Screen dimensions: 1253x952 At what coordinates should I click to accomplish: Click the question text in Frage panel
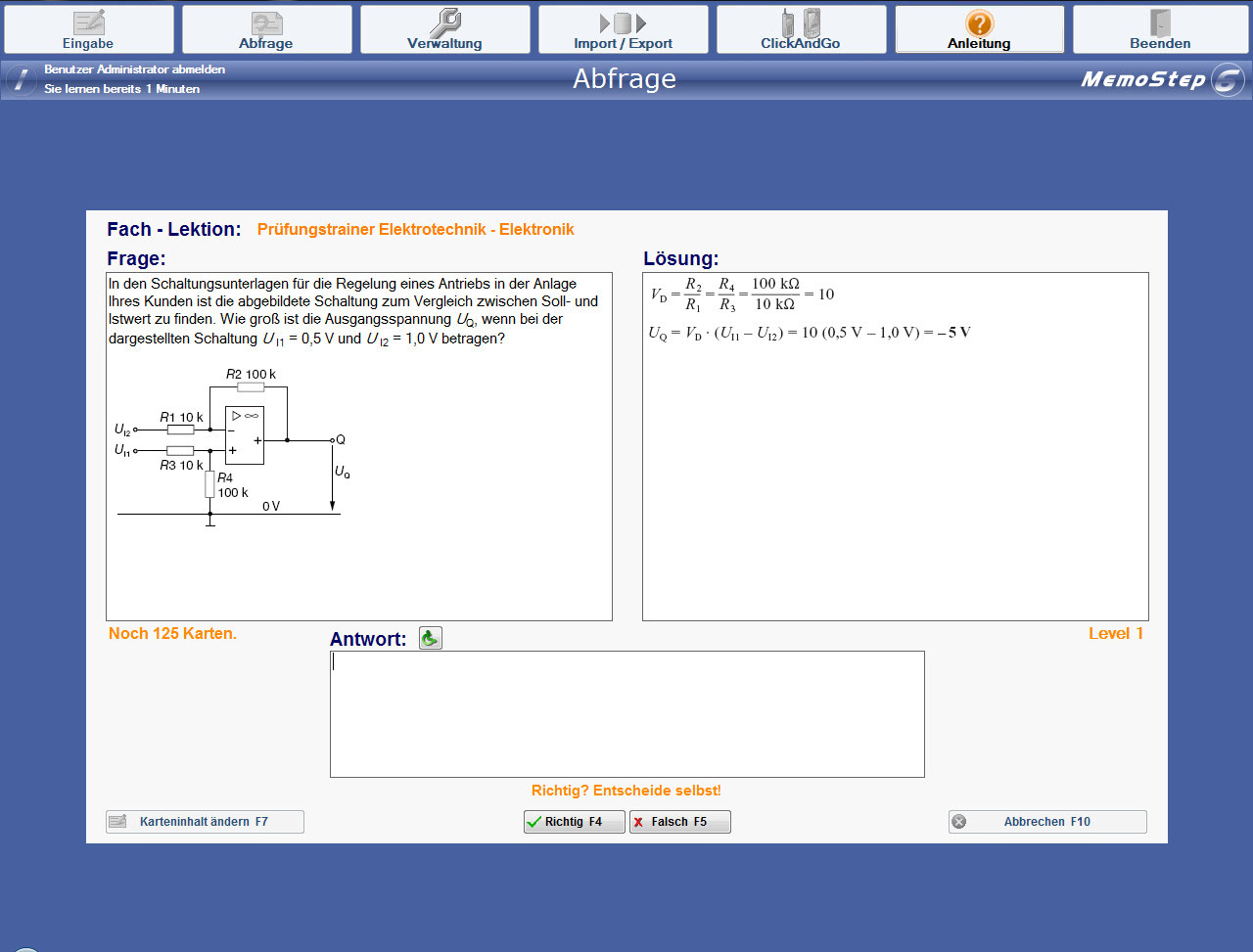352,310
